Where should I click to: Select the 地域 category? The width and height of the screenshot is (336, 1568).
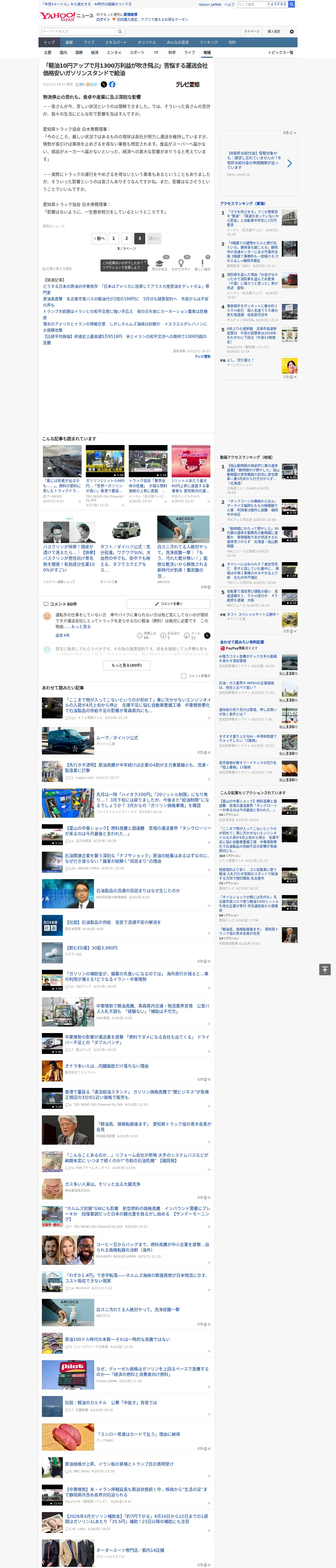207,52
